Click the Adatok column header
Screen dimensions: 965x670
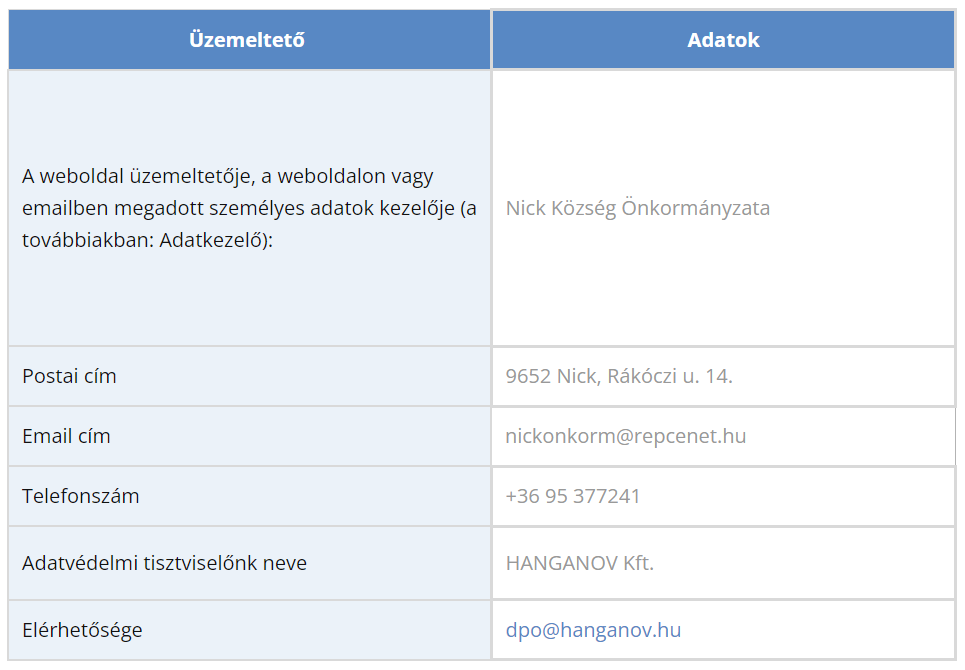click(724, 39)
